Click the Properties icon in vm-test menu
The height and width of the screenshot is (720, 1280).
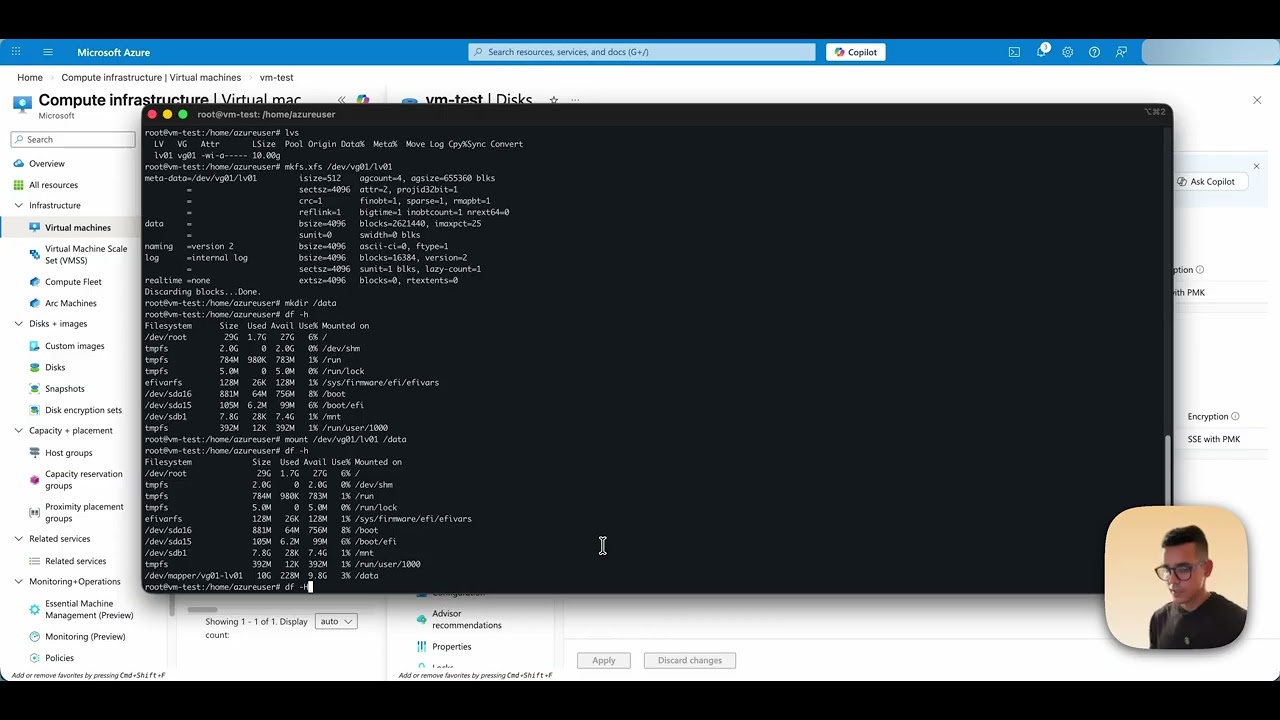(421, 646)
